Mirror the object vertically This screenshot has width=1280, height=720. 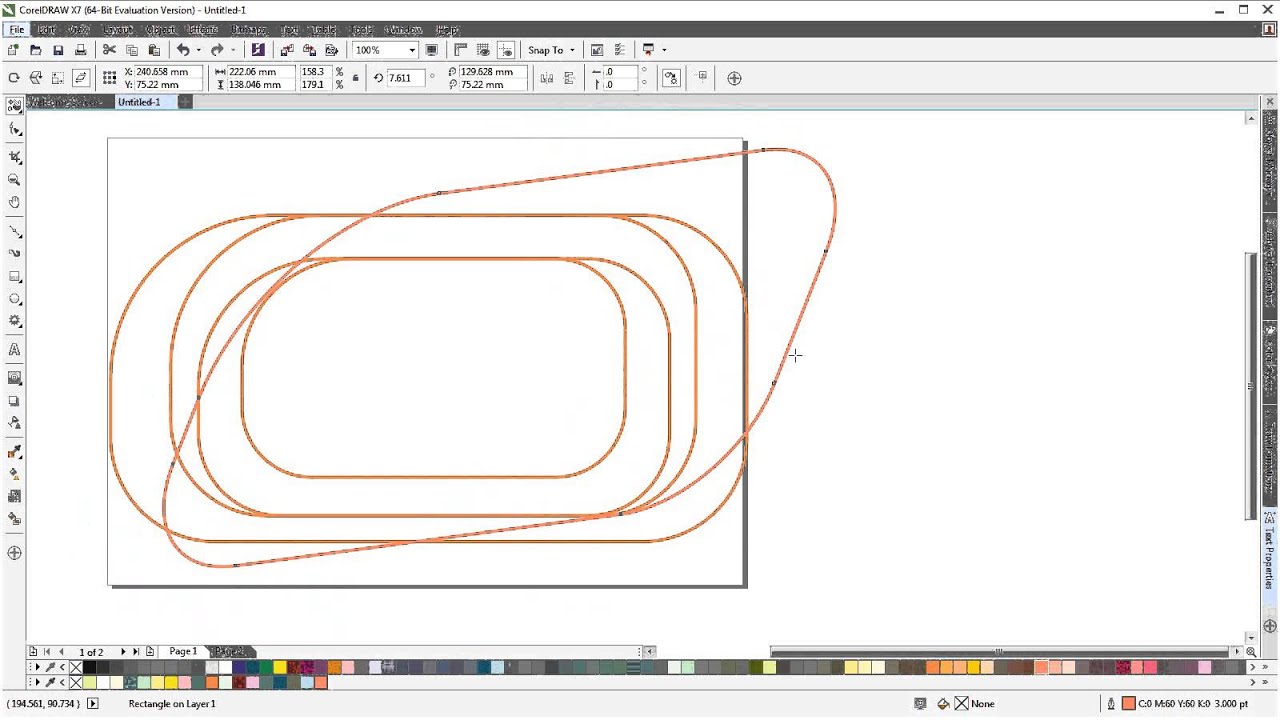(x=569, y=78)
